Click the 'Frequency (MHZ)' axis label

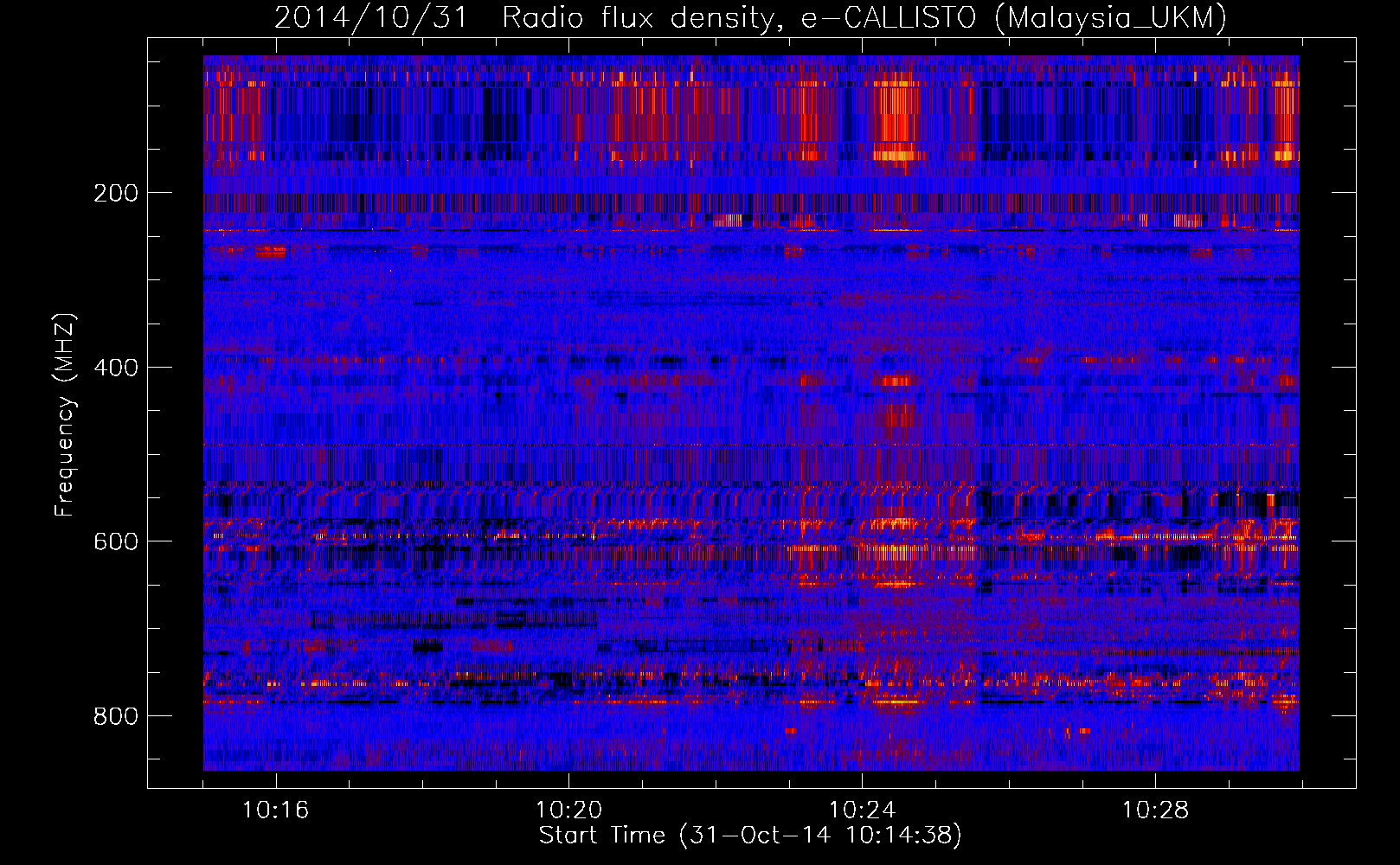coord(65,414)
